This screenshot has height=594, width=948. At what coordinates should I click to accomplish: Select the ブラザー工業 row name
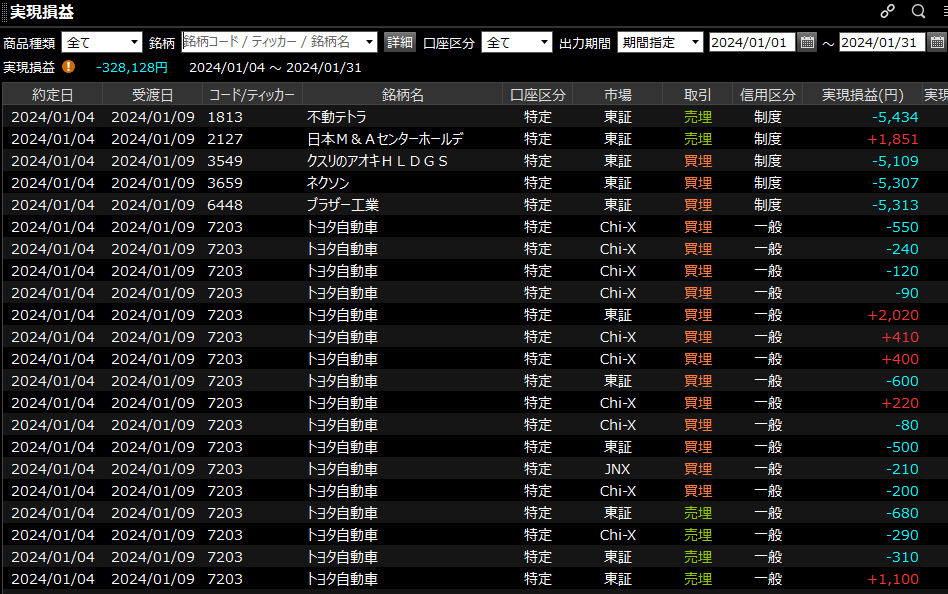pos(343,205)
